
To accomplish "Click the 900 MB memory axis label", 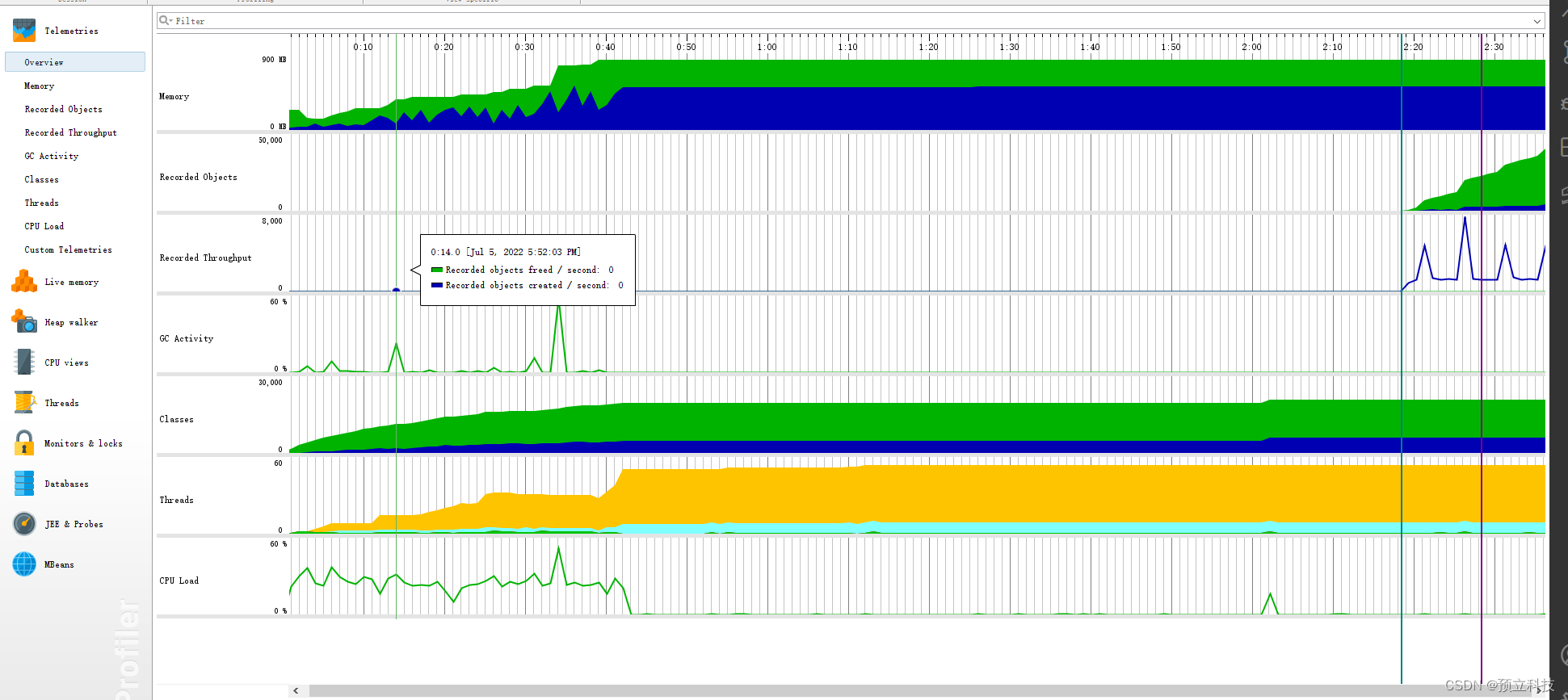I will [x=273, y=60].
